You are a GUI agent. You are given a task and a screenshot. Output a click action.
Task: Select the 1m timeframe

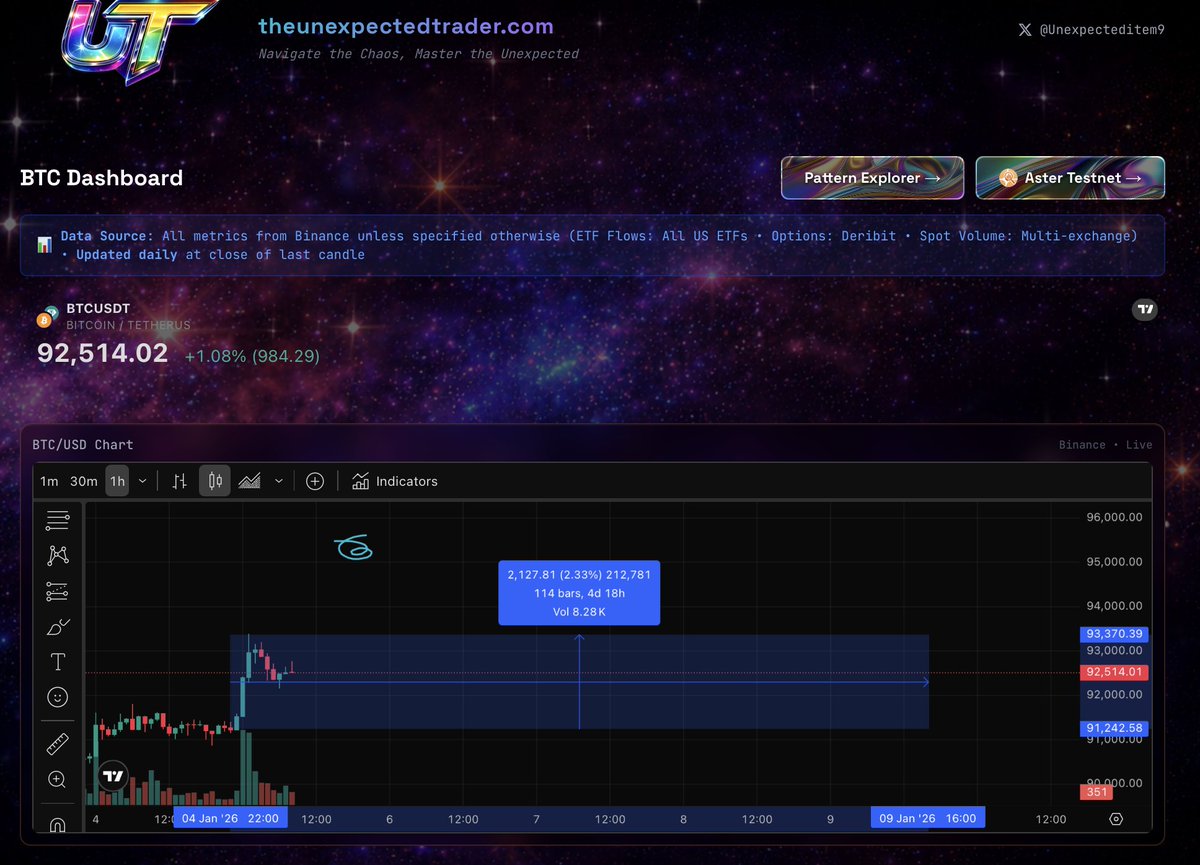49,481
